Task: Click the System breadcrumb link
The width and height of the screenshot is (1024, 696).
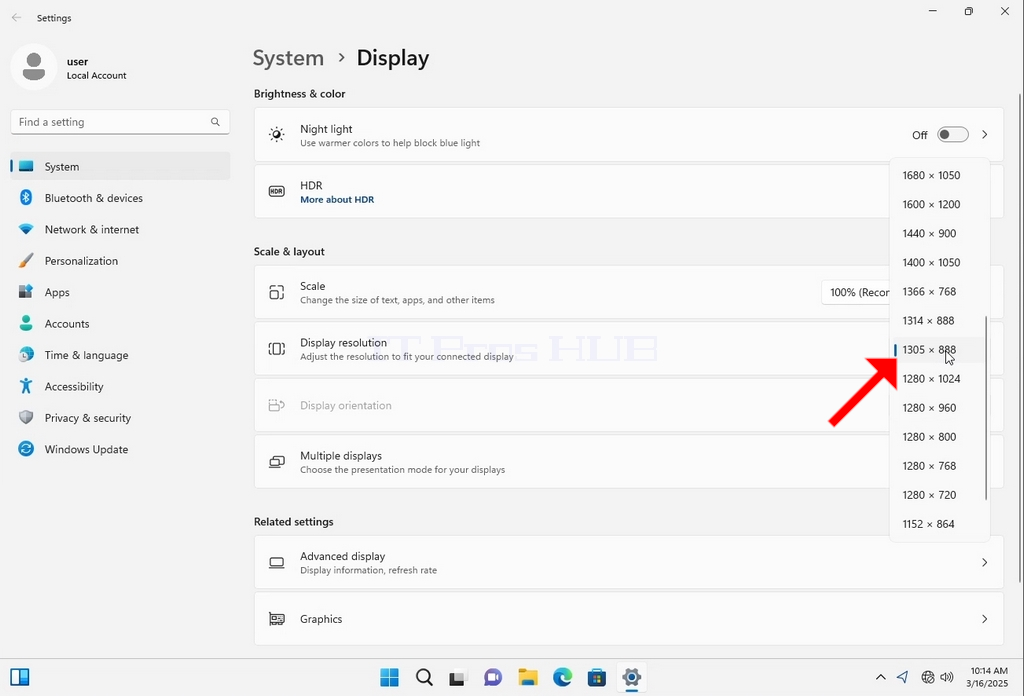Action: pyautogui.click(x=288, y=58)
